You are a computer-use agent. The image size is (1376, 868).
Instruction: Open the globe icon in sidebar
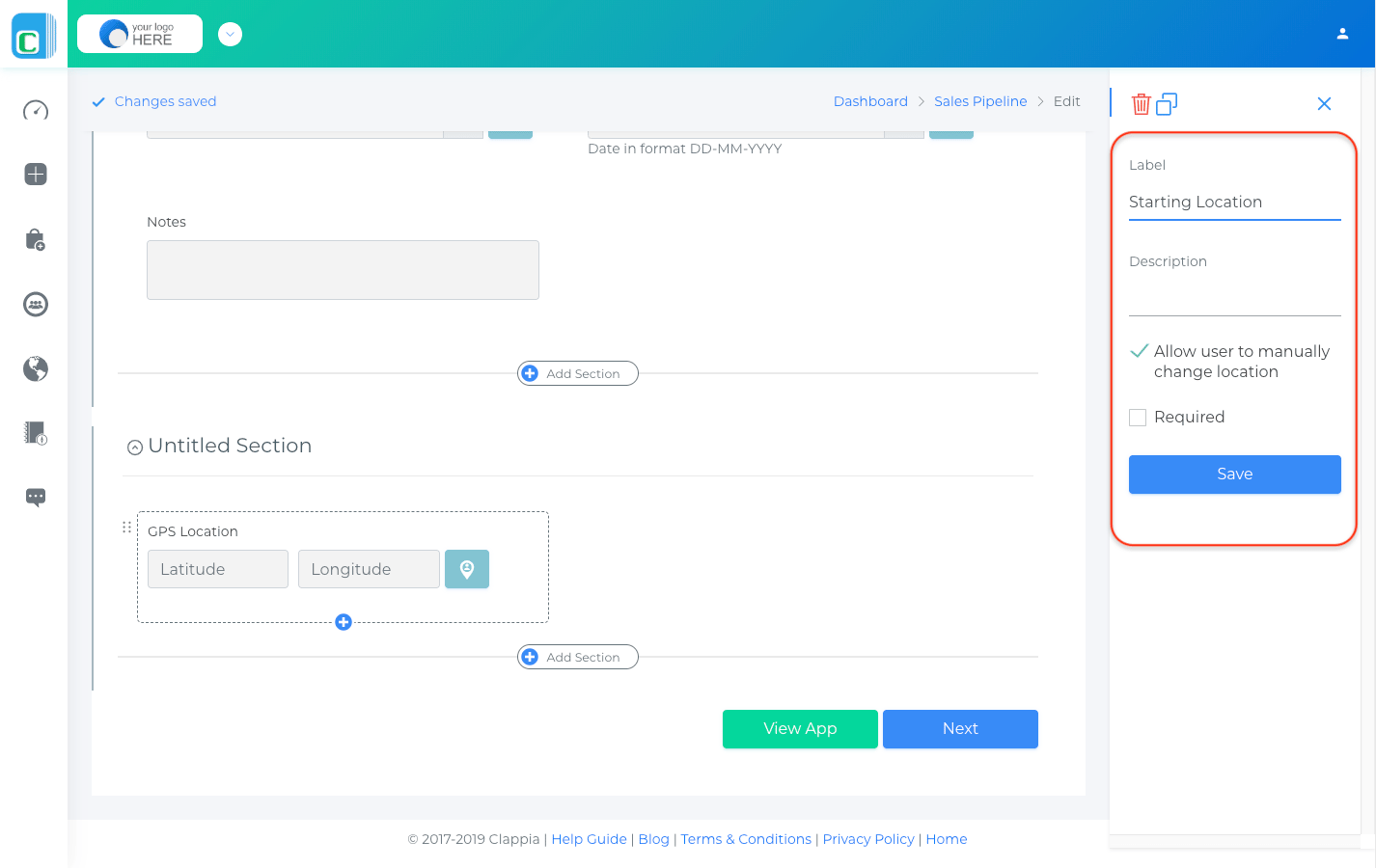[36, 368]
